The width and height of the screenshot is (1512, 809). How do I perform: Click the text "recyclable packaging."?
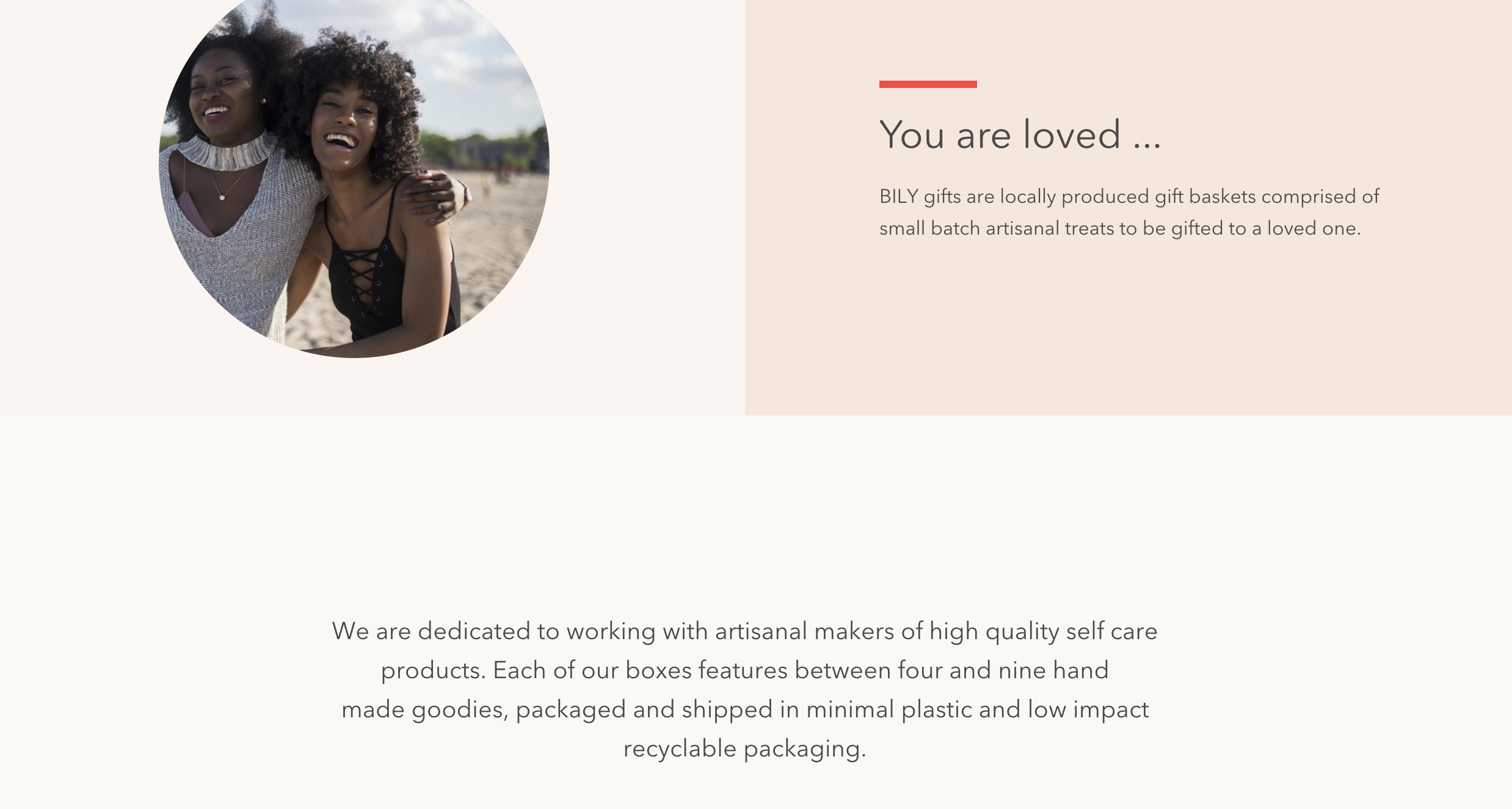click(x=744, y=749)
